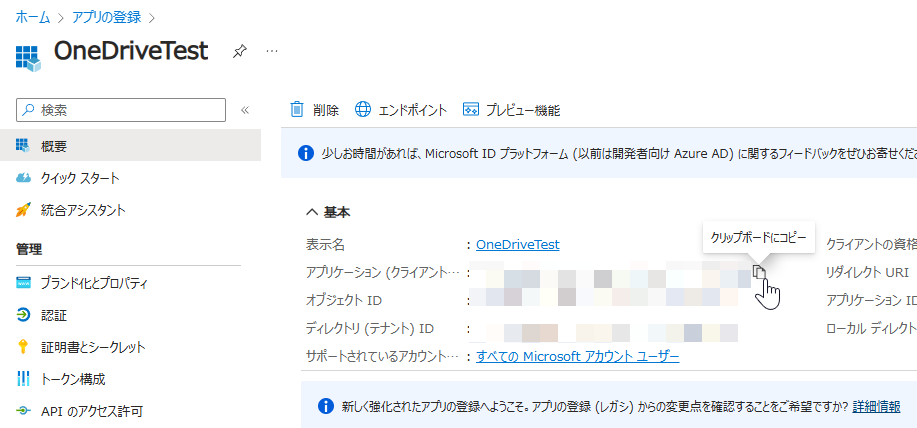Click the 削除 trash can icon
The image size is (917, 428).
pyautogui.click(x=298, y=109)
